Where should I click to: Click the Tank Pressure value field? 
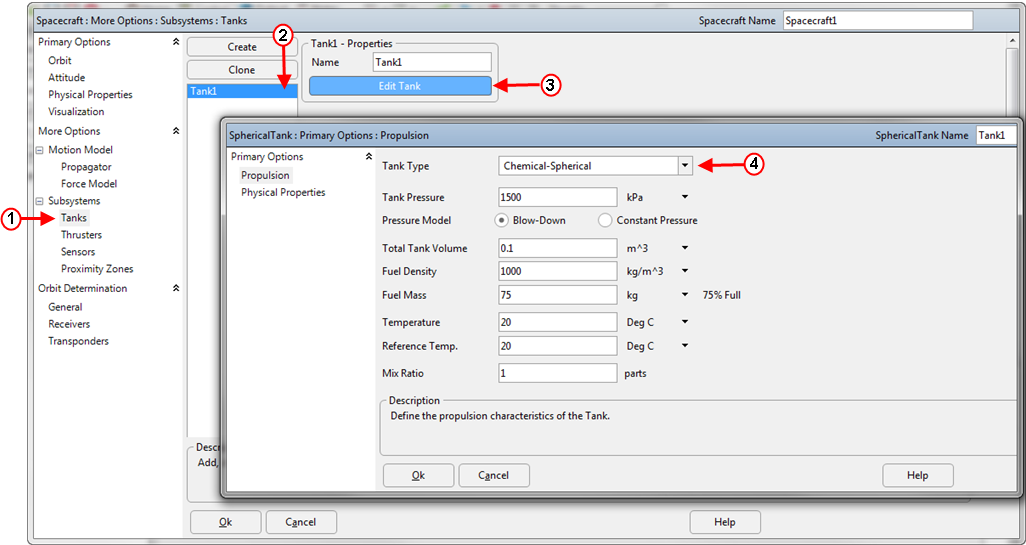pos(557,197)
